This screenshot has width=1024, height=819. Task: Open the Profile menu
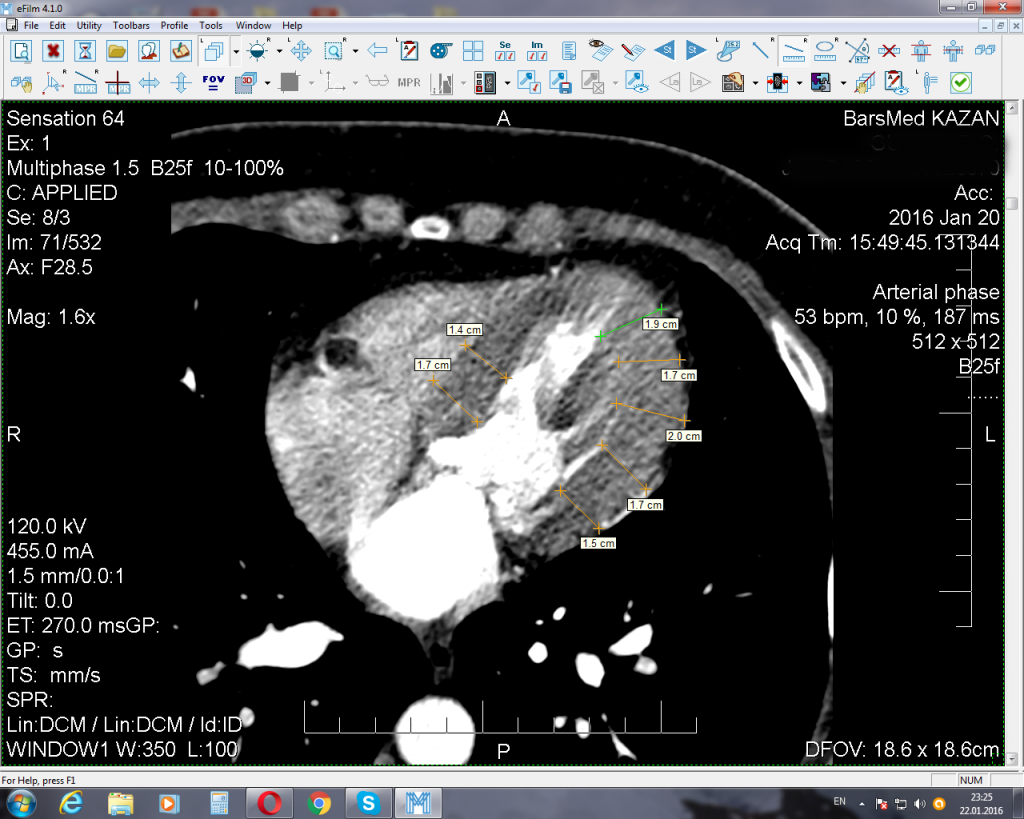tap(174, 25)
